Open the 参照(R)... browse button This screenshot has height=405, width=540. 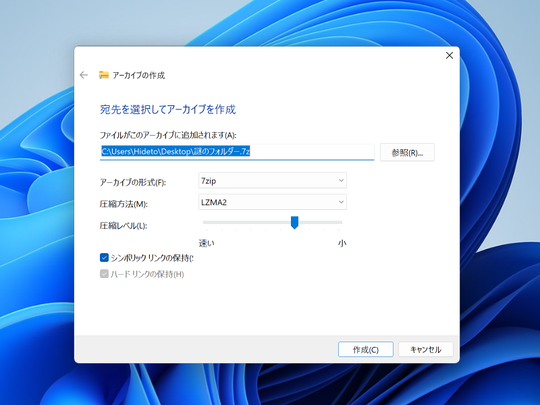click(x=407, y=152)
